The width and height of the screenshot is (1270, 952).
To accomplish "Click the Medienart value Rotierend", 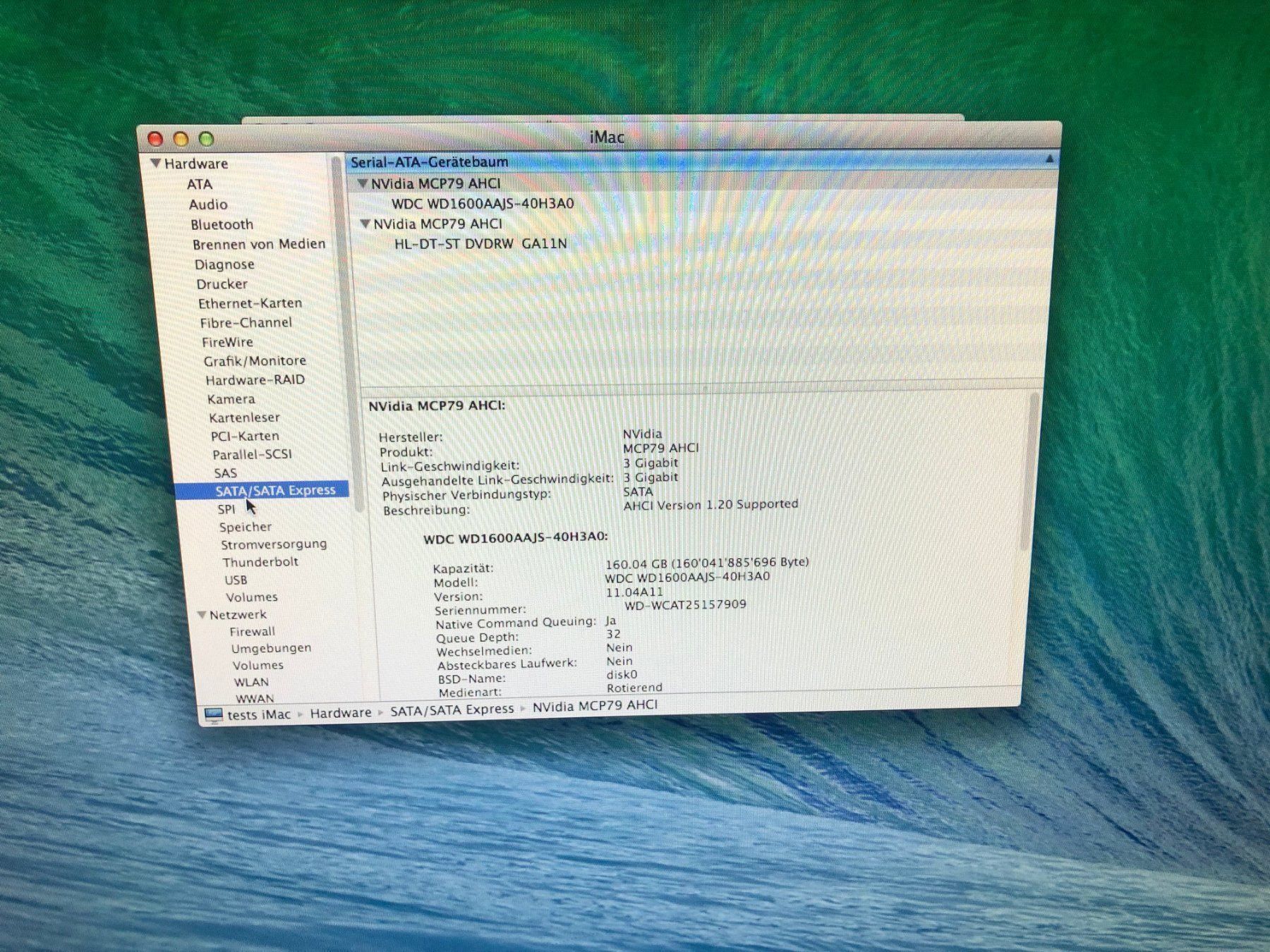I will pyautogui.click(x=634, y=688).
